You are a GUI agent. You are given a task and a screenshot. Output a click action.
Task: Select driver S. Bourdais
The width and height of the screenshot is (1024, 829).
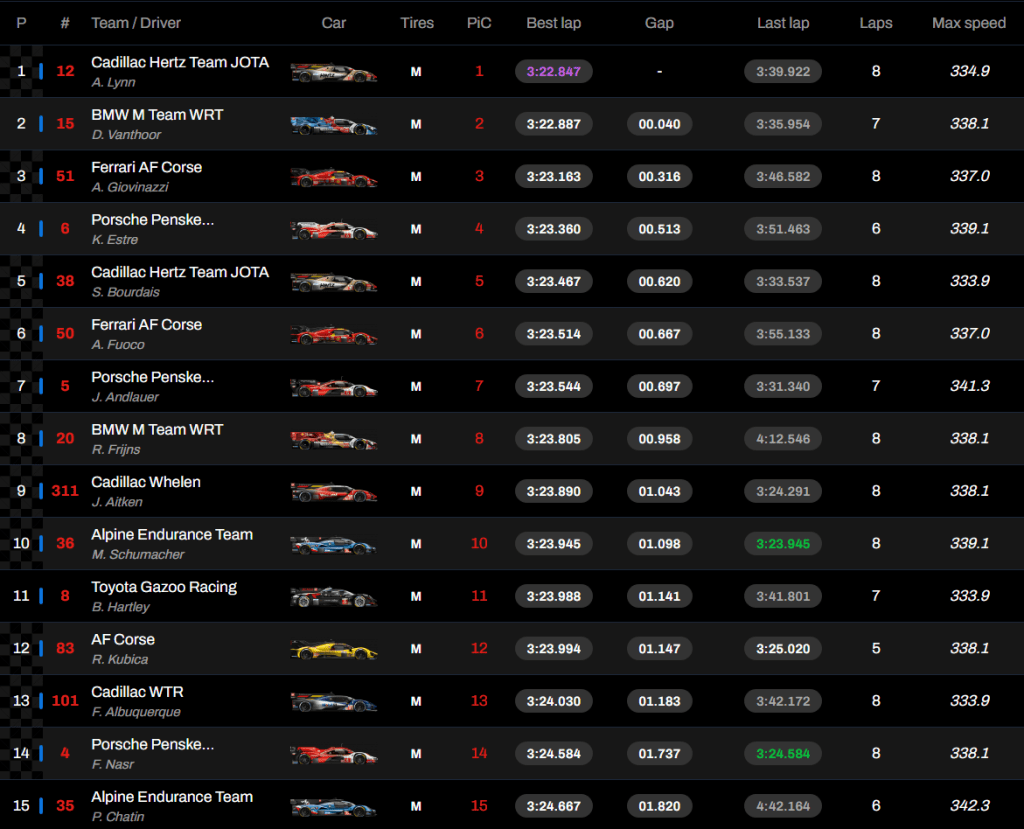tap(125, 292)
